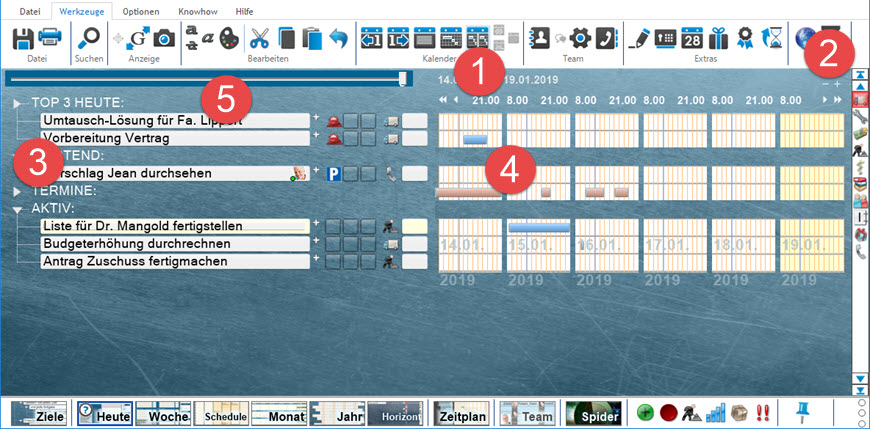The height and width of the screenshot is (429, 870).
Task: Open the Zeitplan view button
Action: (x=461, y=412)
